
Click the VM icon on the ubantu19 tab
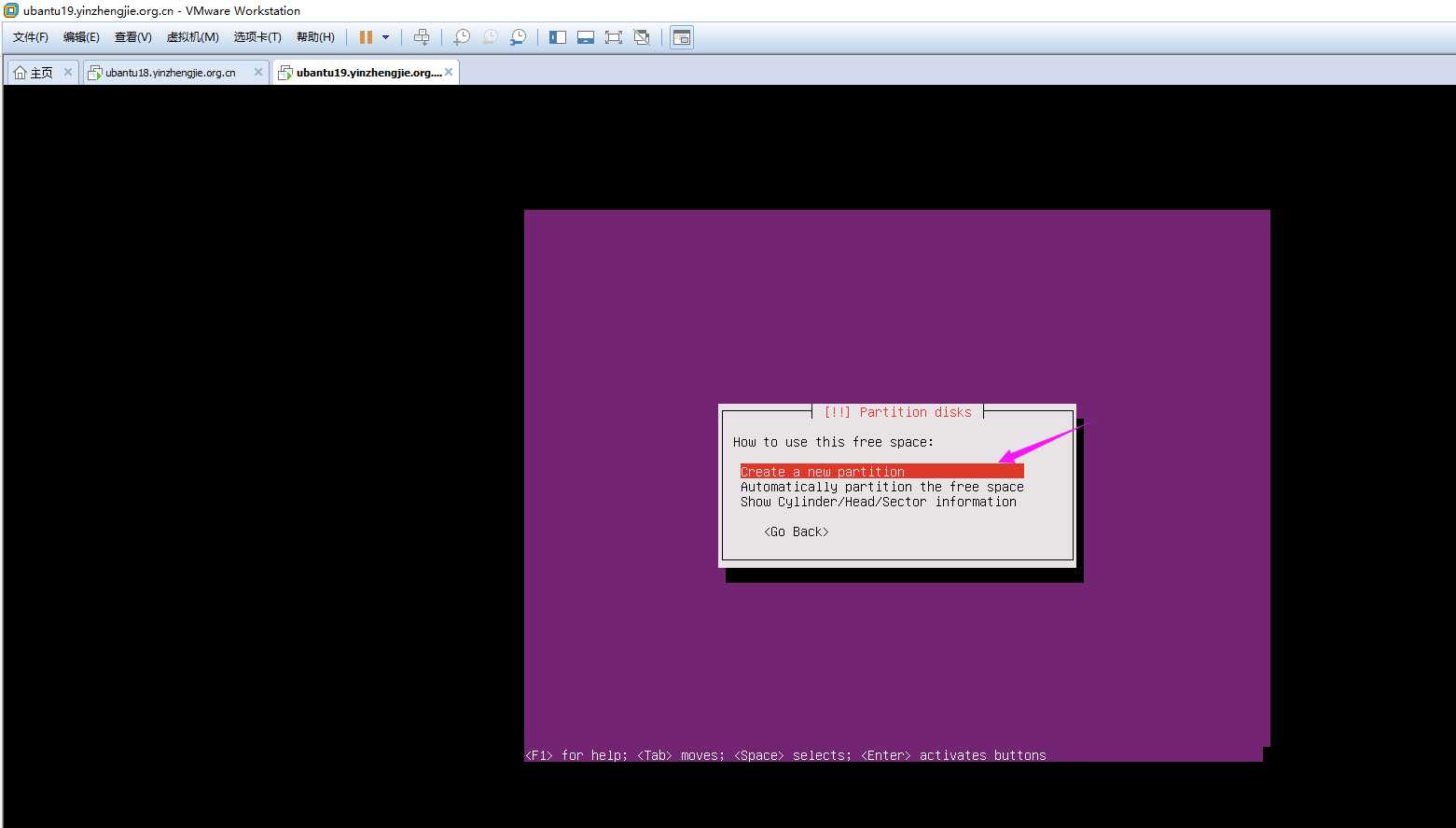coord(285,73)
